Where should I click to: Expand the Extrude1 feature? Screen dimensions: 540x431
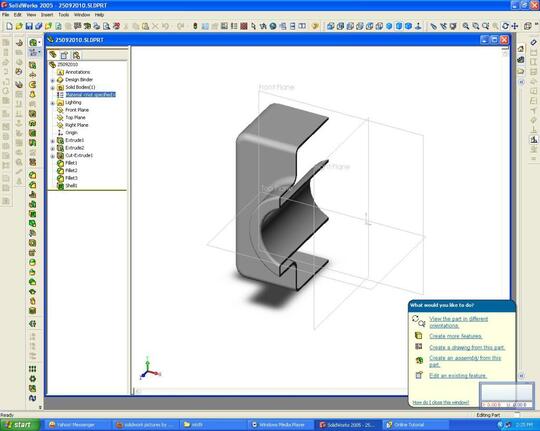click(53, 141)
